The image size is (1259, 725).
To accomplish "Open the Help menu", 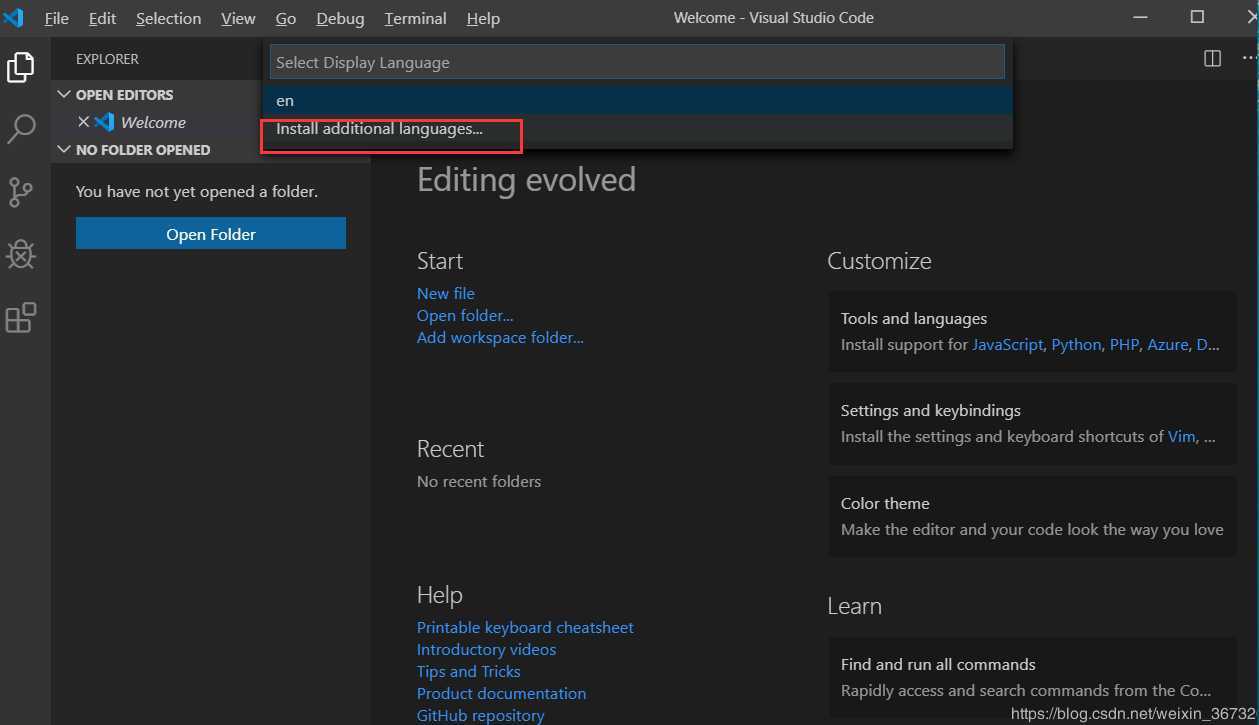I will click(483, 19).
